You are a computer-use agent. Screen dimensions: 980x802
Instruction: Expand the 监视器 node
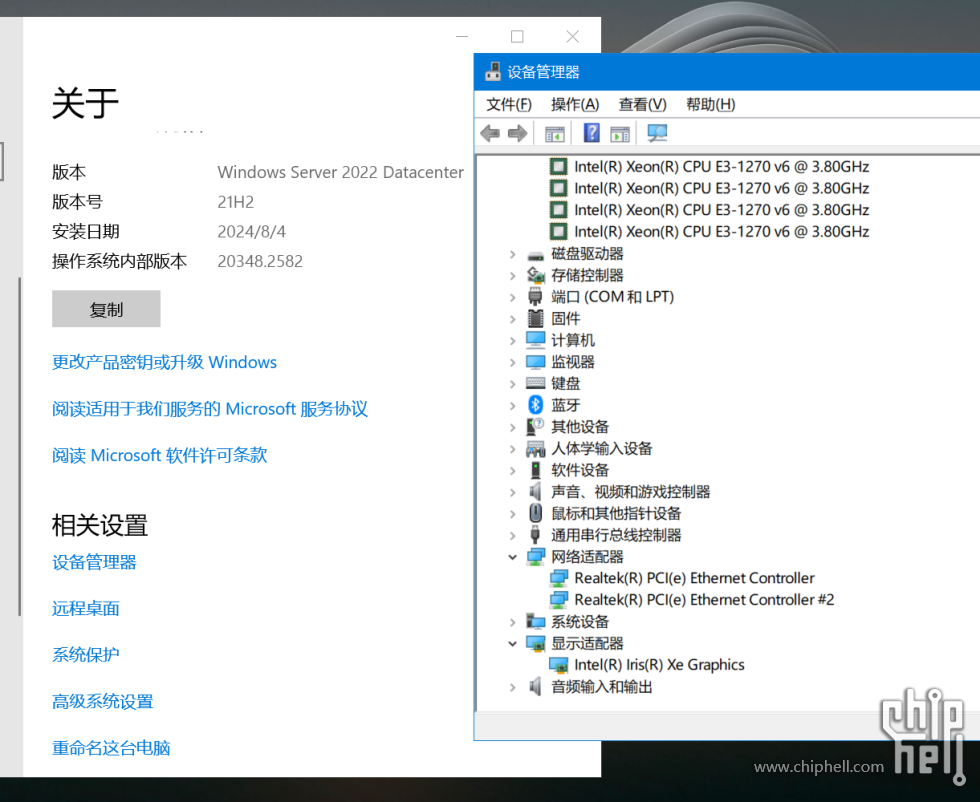(512, 363)
